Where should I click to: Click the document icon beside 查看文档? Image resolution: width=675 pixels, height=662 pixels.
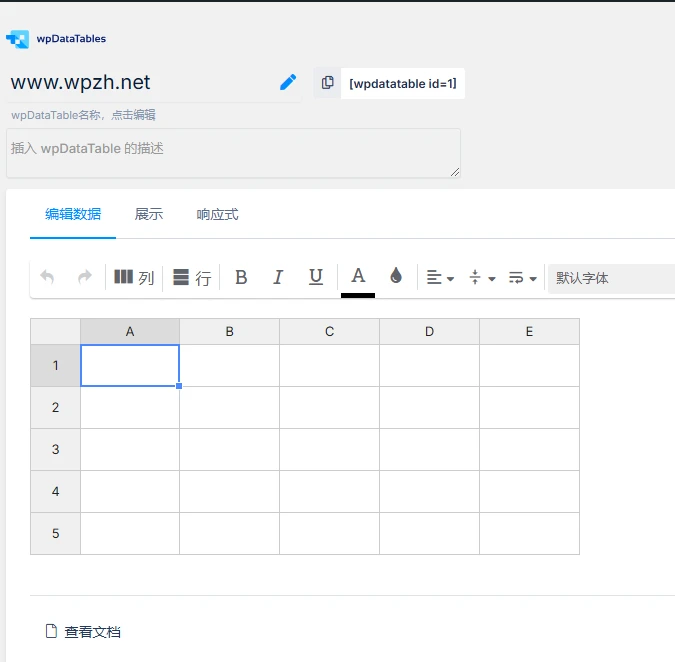tap(51, 631)
